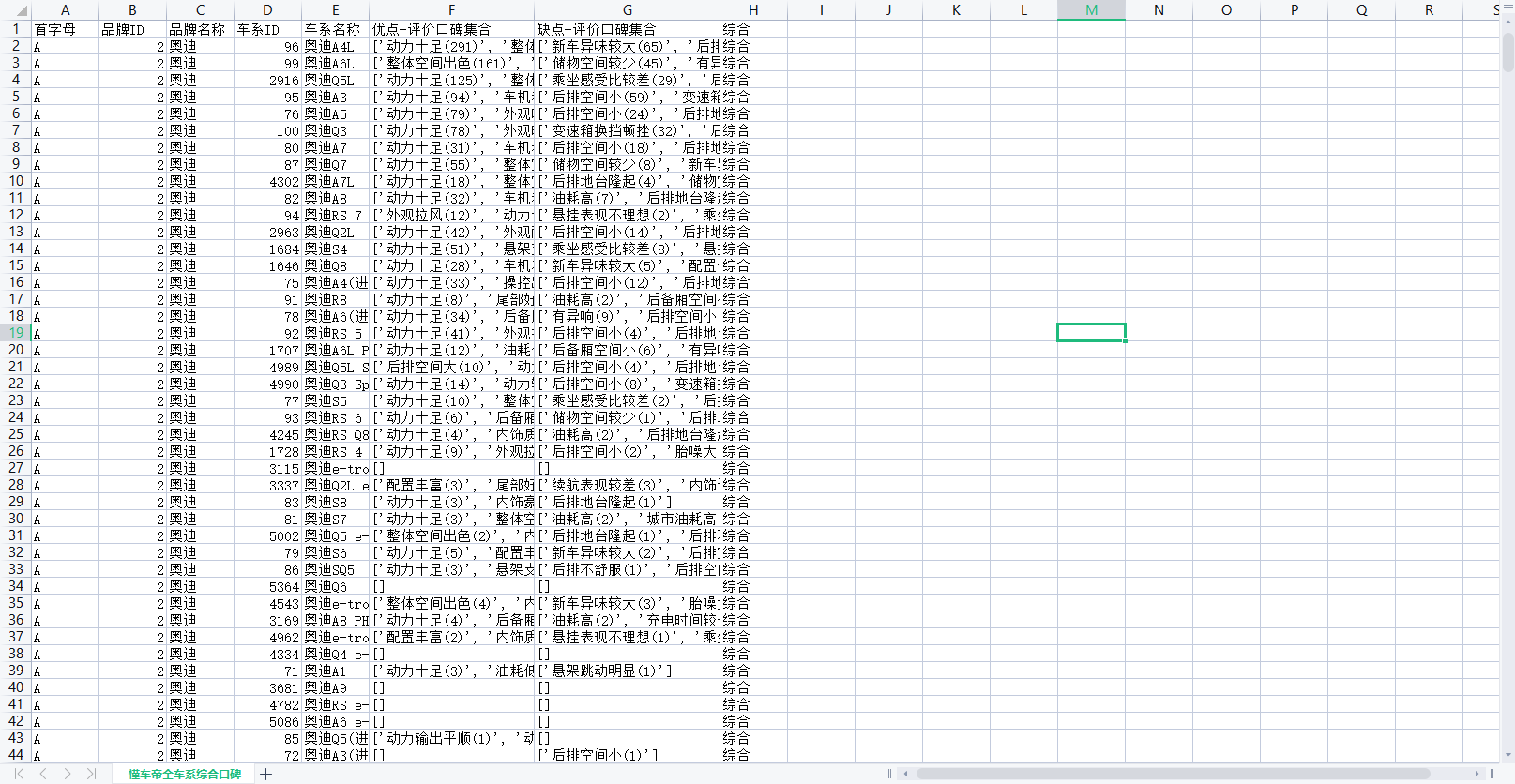Select the cell reading 奥迪R8
The image size is (1515, 784).
[335, 299]
